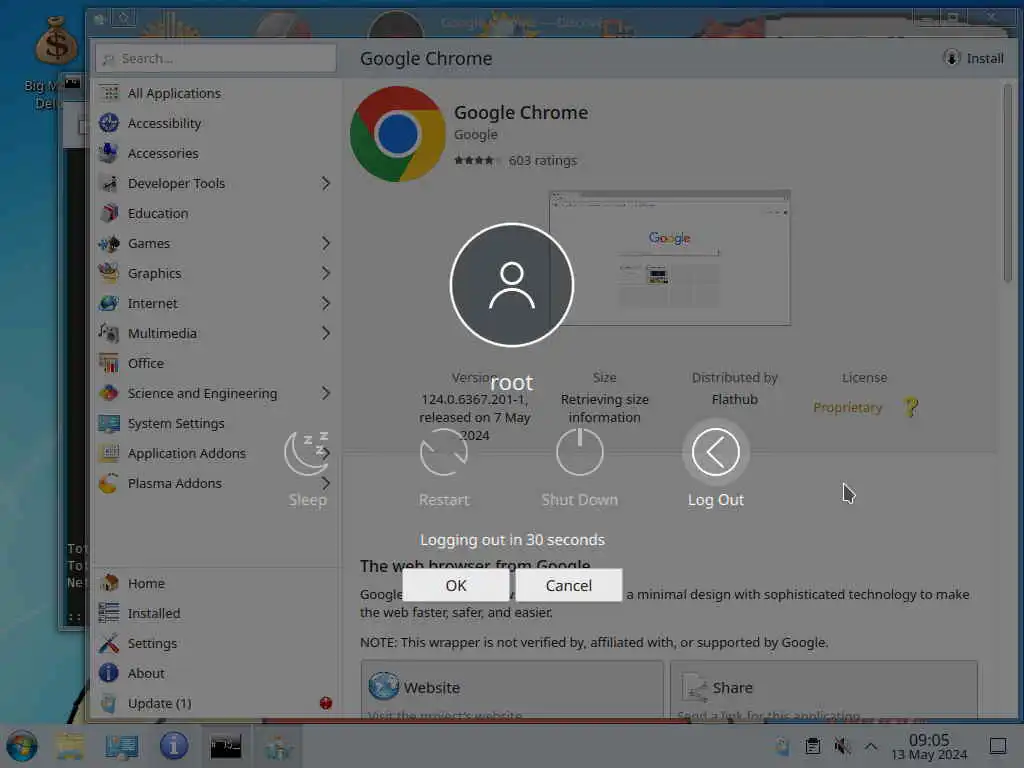Expand the Developer Tools submenu arrow
Screen dimensions: 1024x768
tap(325, 184)
